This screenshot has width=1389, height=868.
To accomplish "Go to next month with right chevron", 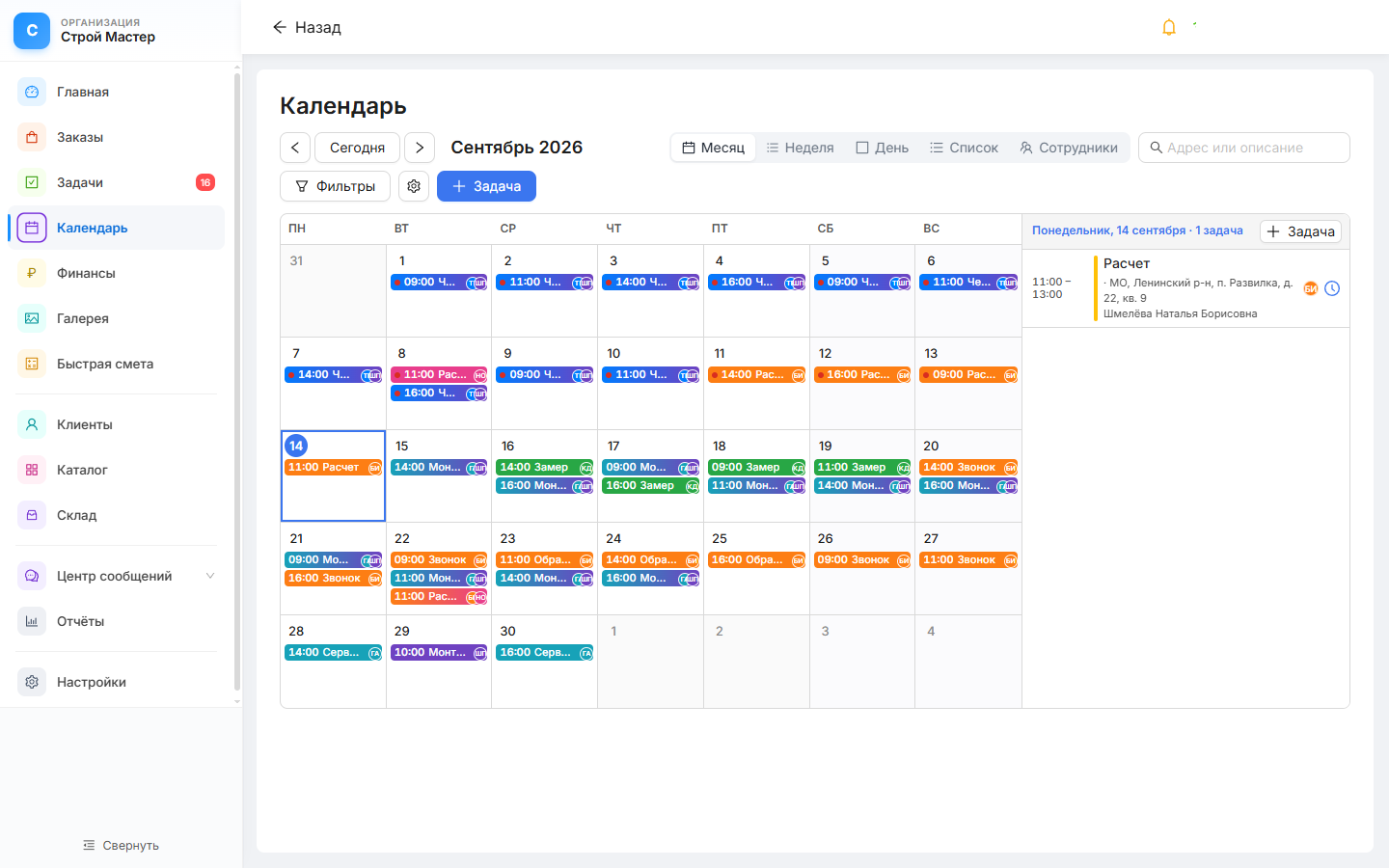I will [x=420, y=148].
